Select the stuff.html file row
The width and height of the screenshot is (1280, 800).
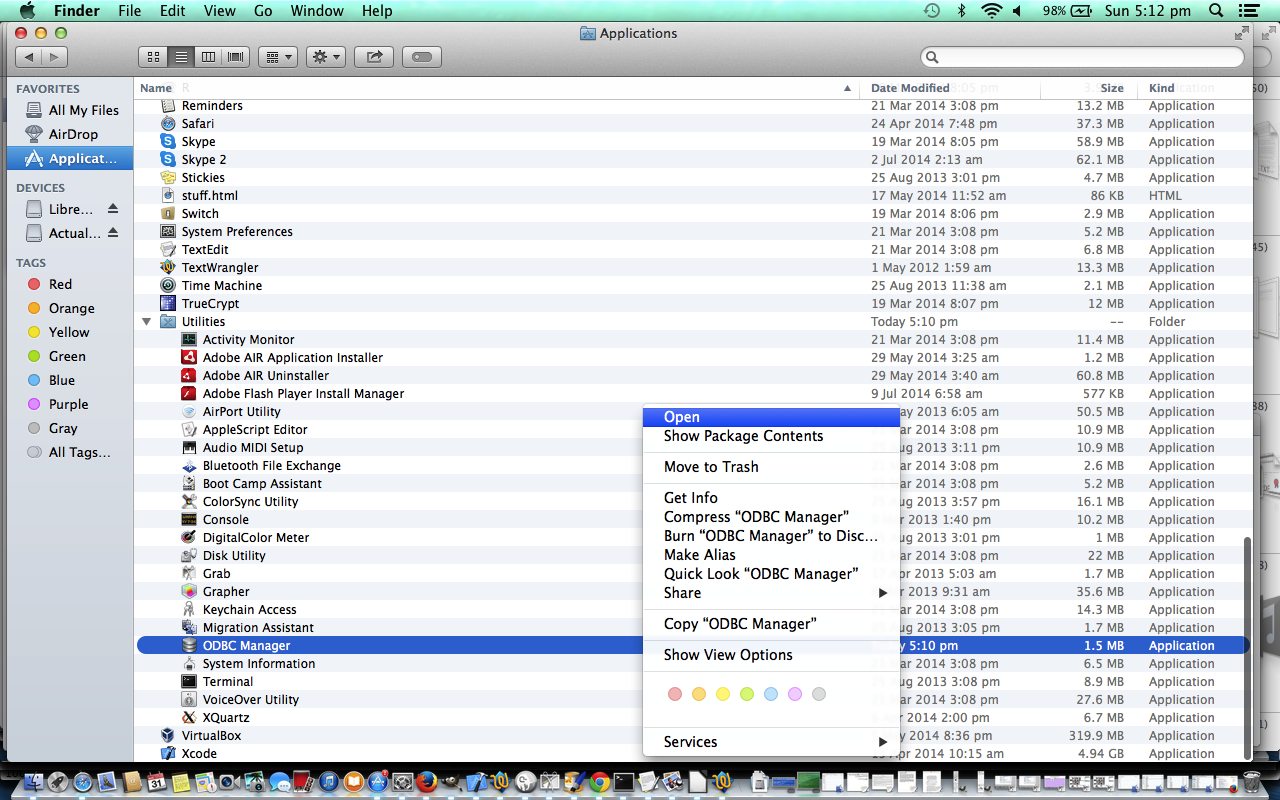[x=693, y=195]
